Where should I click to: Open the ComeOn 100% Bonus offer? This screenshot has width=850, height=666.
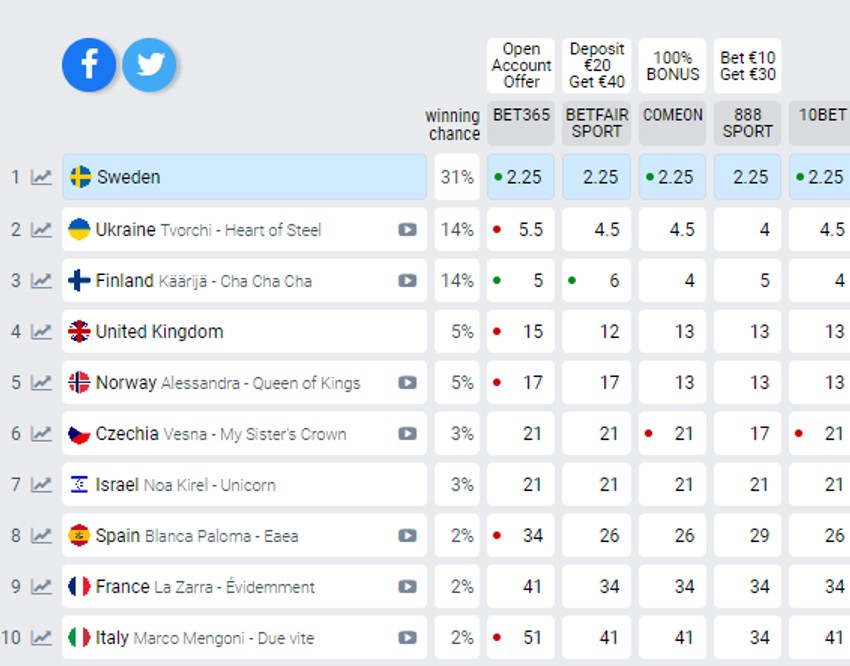pos(673,66)
